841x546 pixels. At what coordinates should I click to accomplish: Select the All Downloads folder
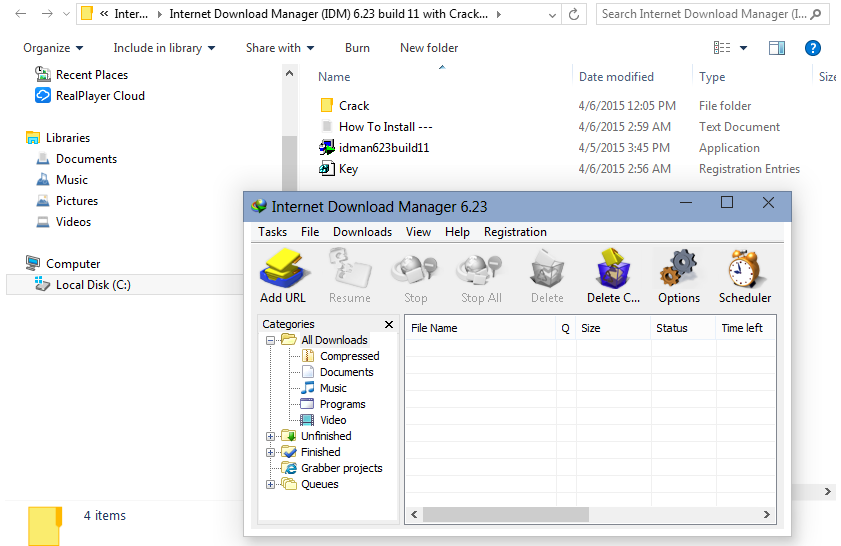coord(334,340)
